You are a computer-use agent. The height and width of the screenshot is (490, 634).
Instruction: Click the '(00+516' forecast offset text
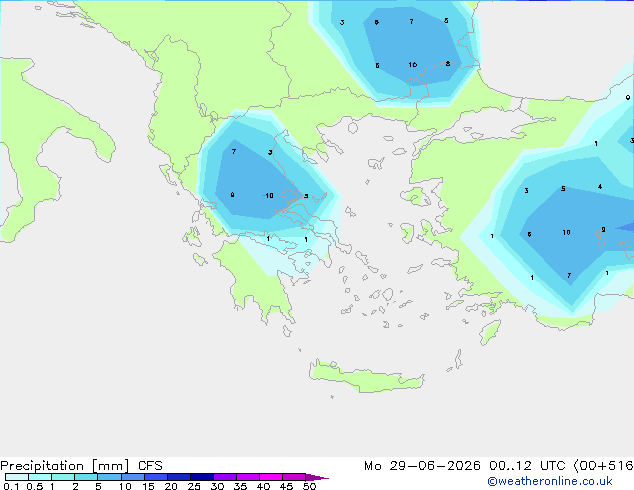pyautogui.click(x=604, y=466)
